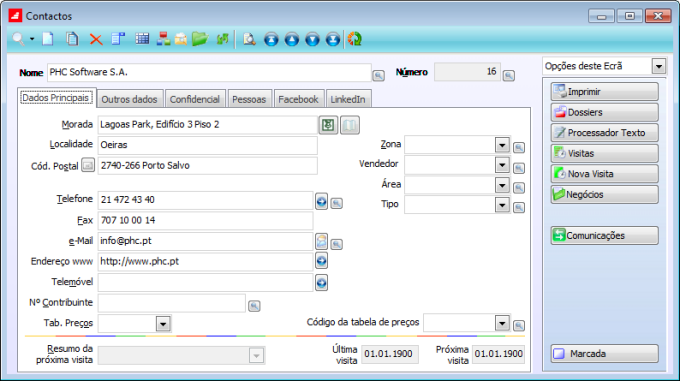Click the lookup icon beside Tipo dropdown
680x381 pixels.
click(x=519, y=207)
